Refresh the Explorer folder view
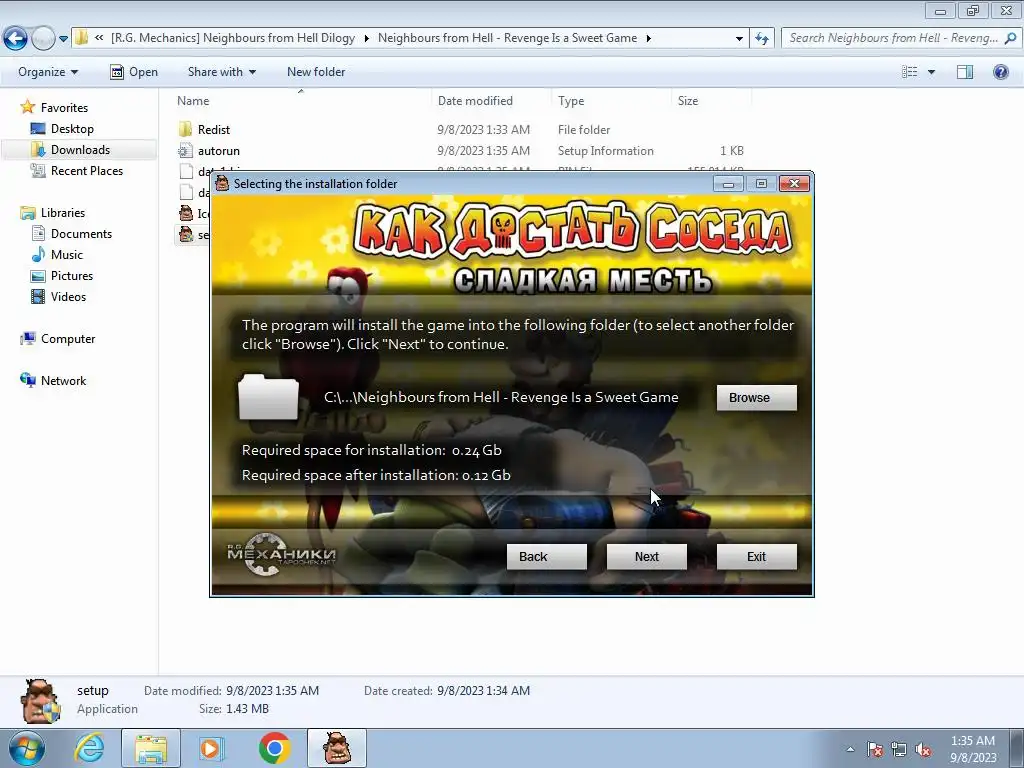The width and height of the screenshot is (1024, 768). point(761,39)
